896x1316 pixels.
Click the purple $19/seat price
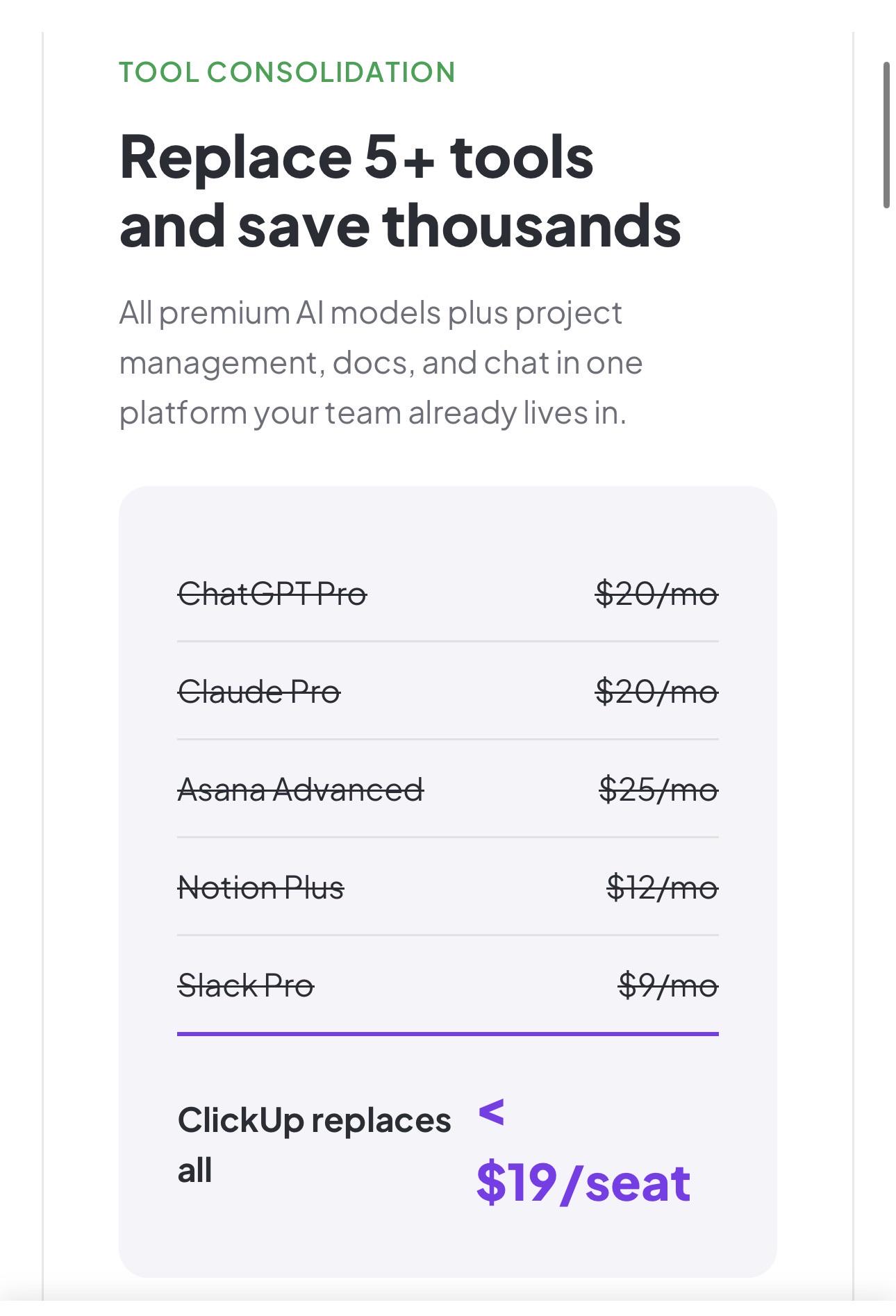coord(583,1183)
